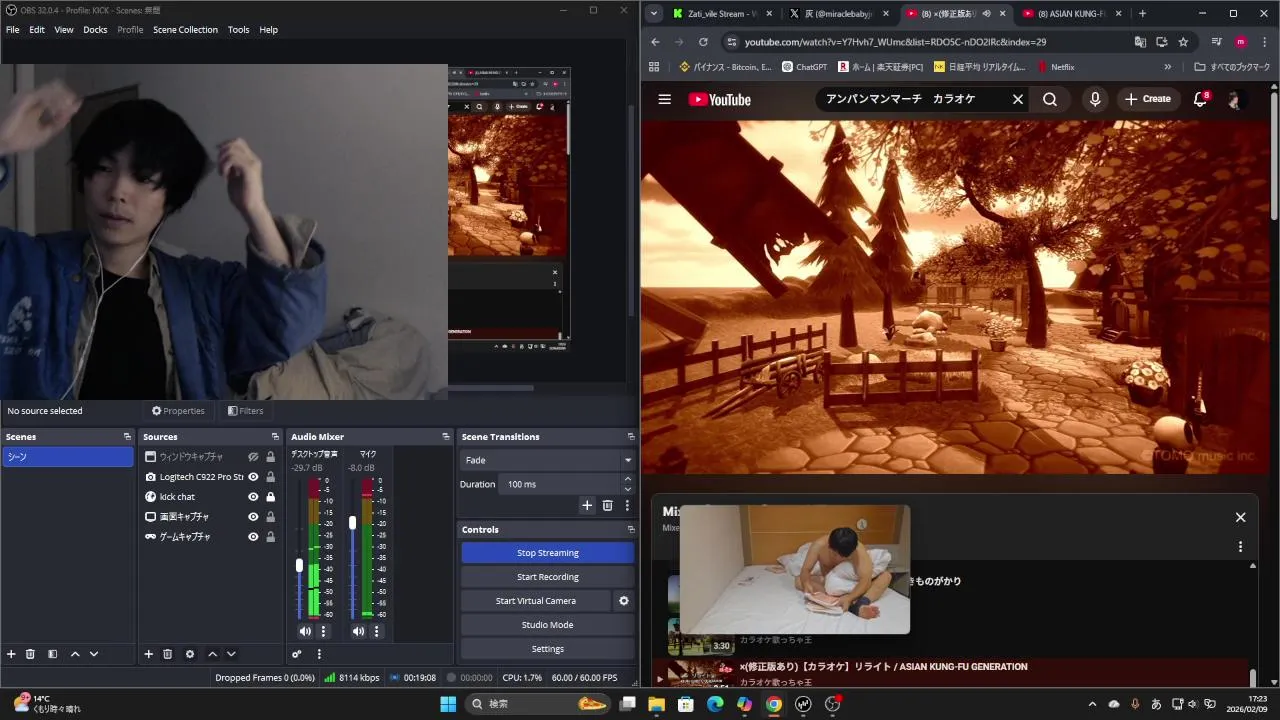Switch to Zati_vile Stream browser tab
Image resolution: width=1280 pixels, height=720 pixels.
click(722, 14)
